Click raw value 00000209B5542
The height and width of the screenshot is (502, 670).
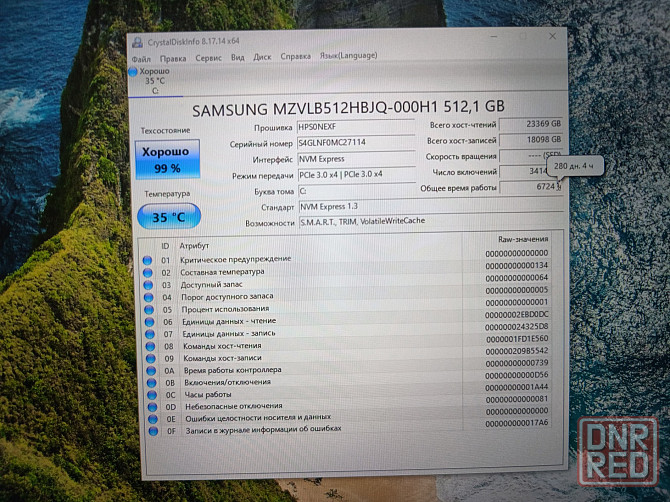click(x=517, y=351)
